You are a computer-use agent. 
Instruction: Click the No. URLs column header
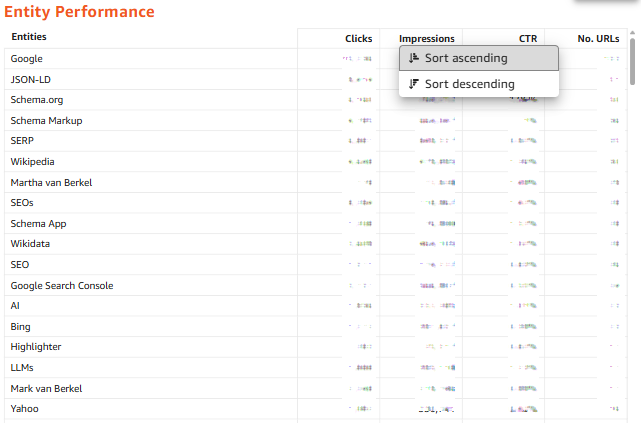[598, 38]
